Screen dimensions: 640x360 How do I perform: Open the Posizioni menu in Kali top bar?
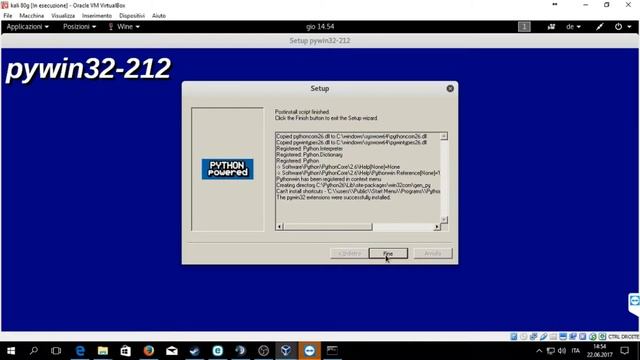point(79,27)
